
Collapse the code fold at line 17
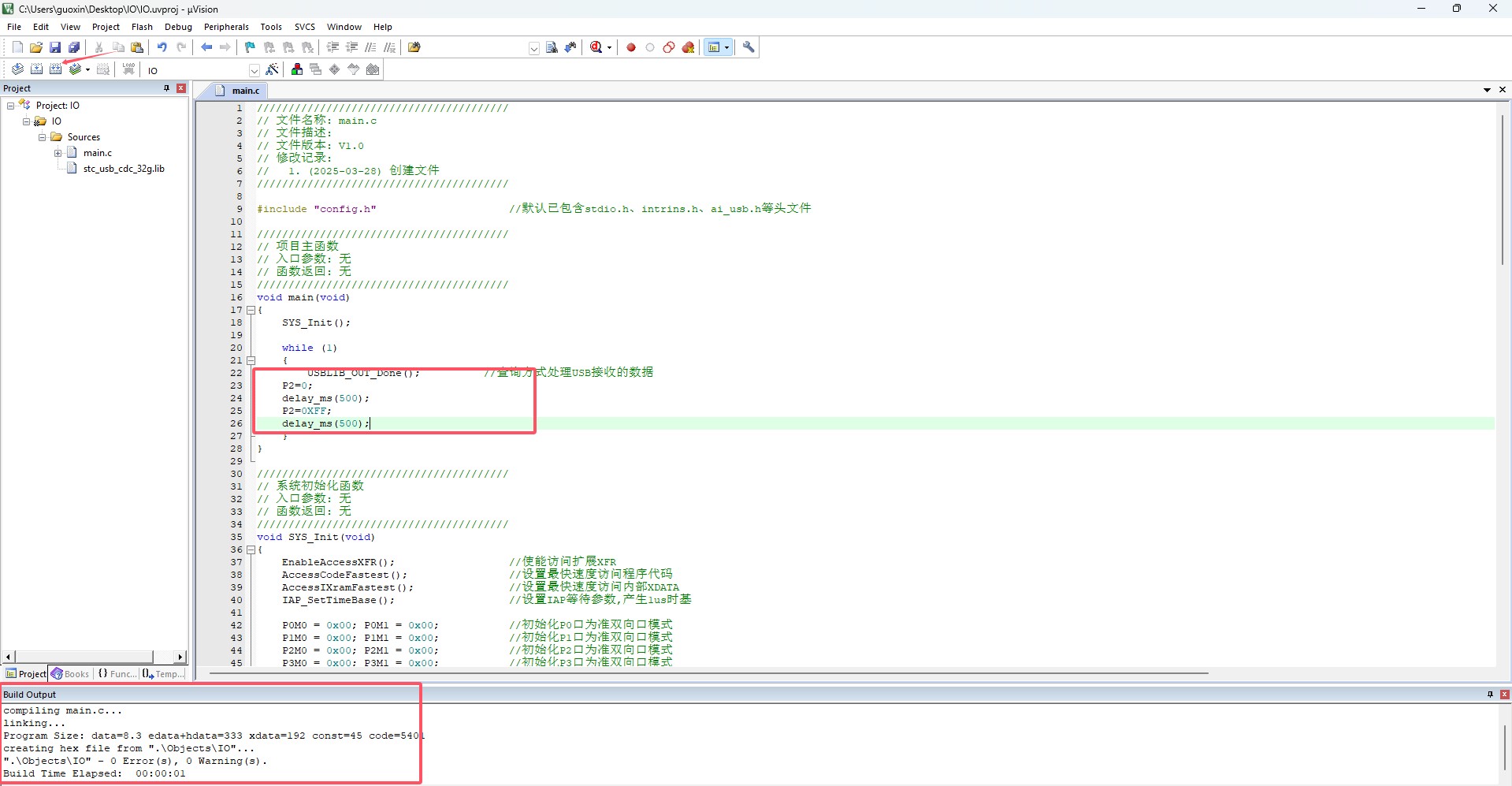[251, 310]
